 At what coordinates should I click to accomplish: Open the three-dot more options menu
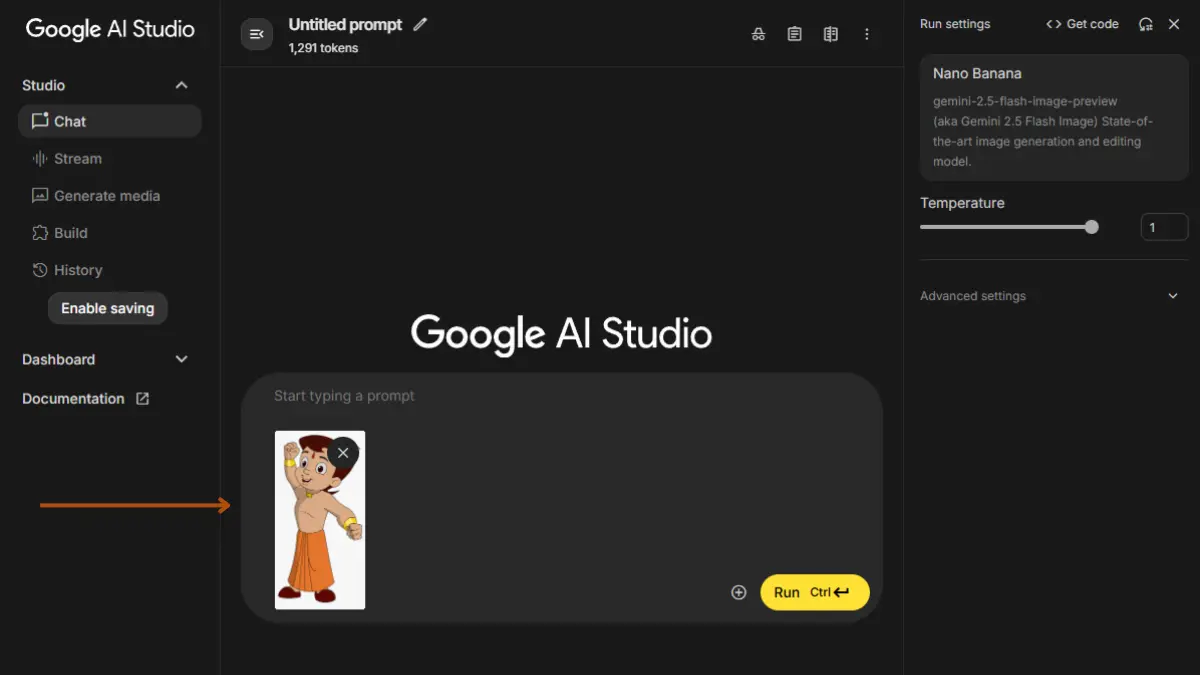866,34
